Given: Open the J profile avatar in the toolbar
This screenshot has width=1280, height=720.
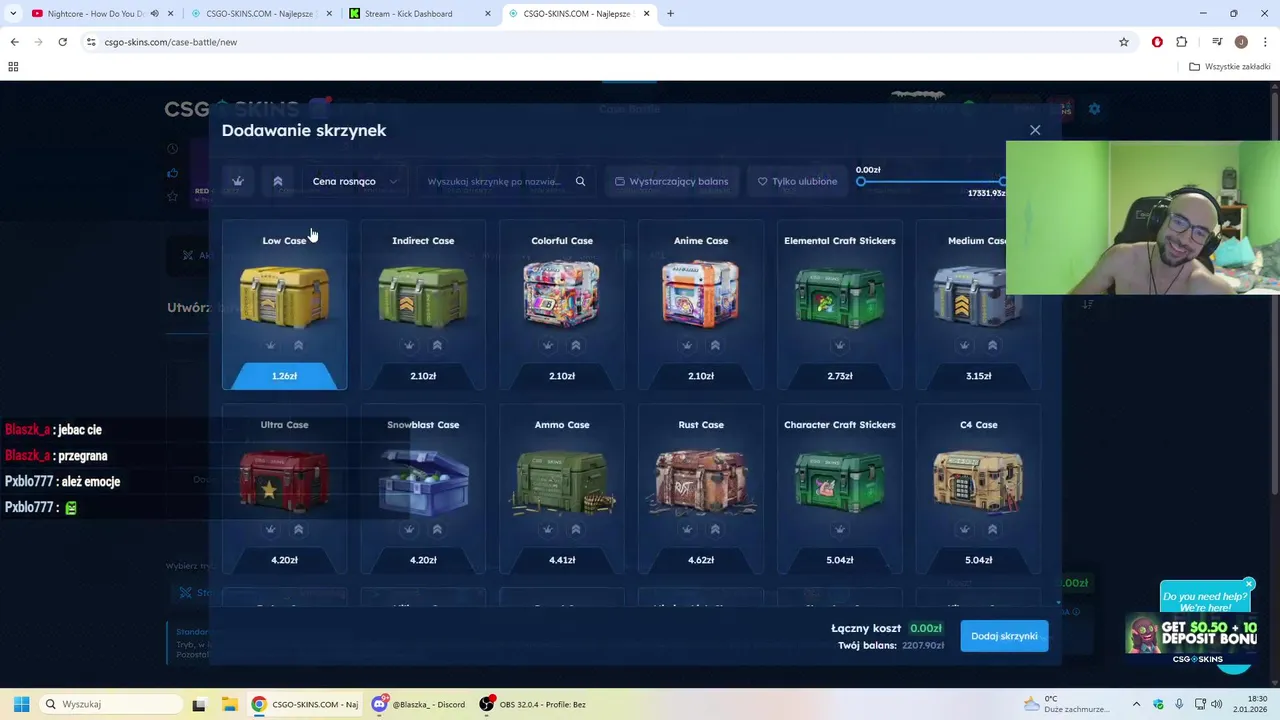Looking at the screenshot, I should point(1241,42).
